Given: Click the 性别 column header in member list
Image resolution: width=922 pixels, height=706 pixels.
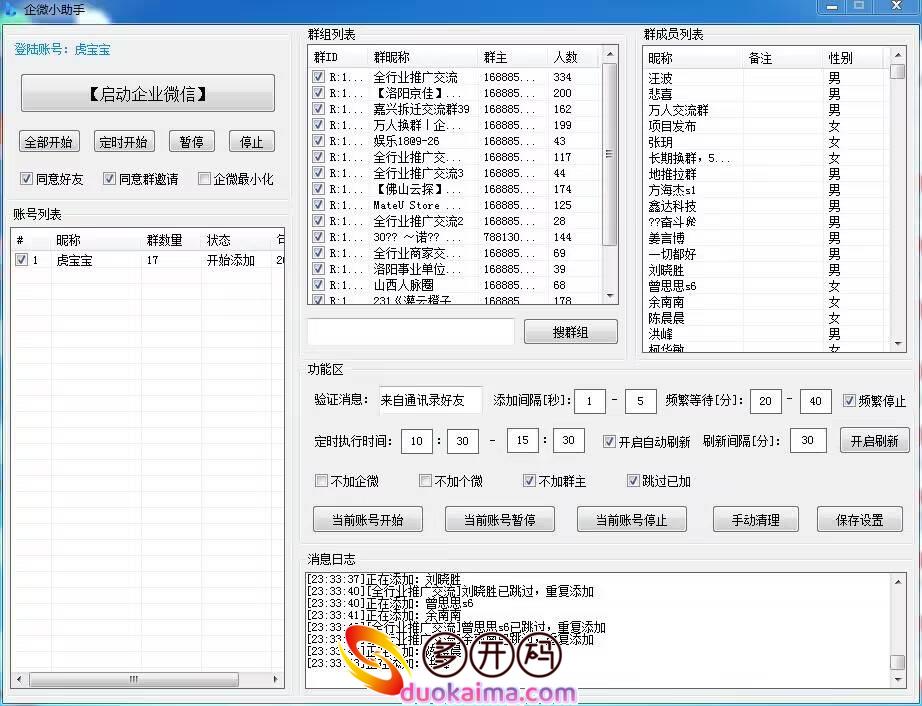Looking at the screenshot, I should click(x=840, y=59).
